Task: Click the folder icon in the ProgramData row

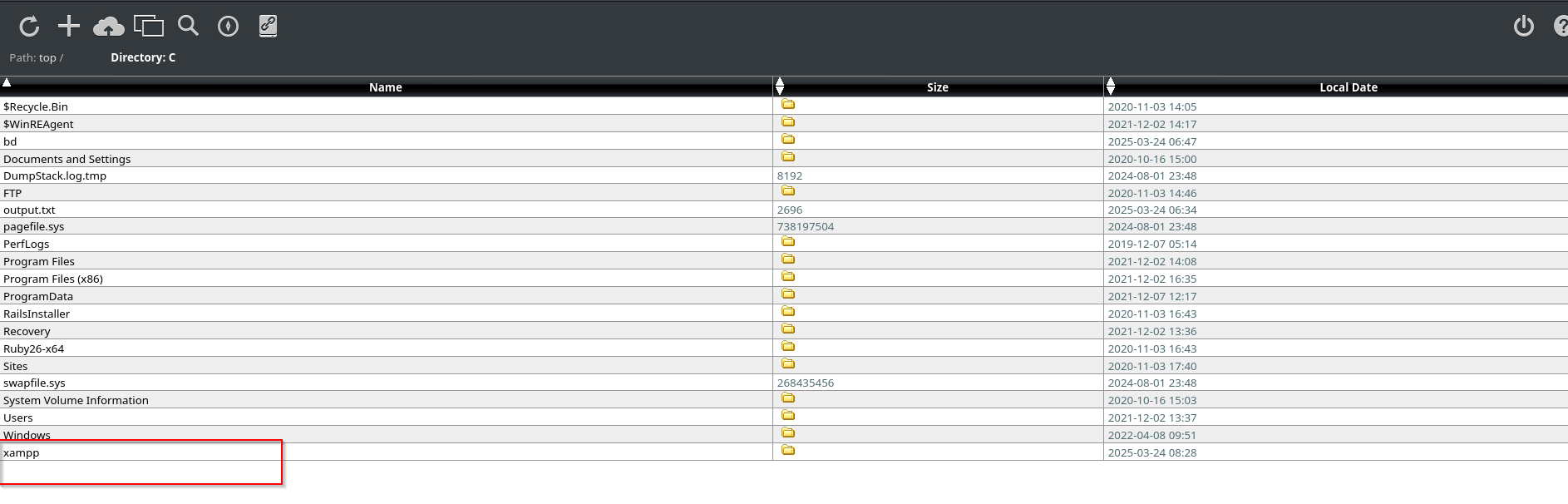Action: click(x=788, y=294)
